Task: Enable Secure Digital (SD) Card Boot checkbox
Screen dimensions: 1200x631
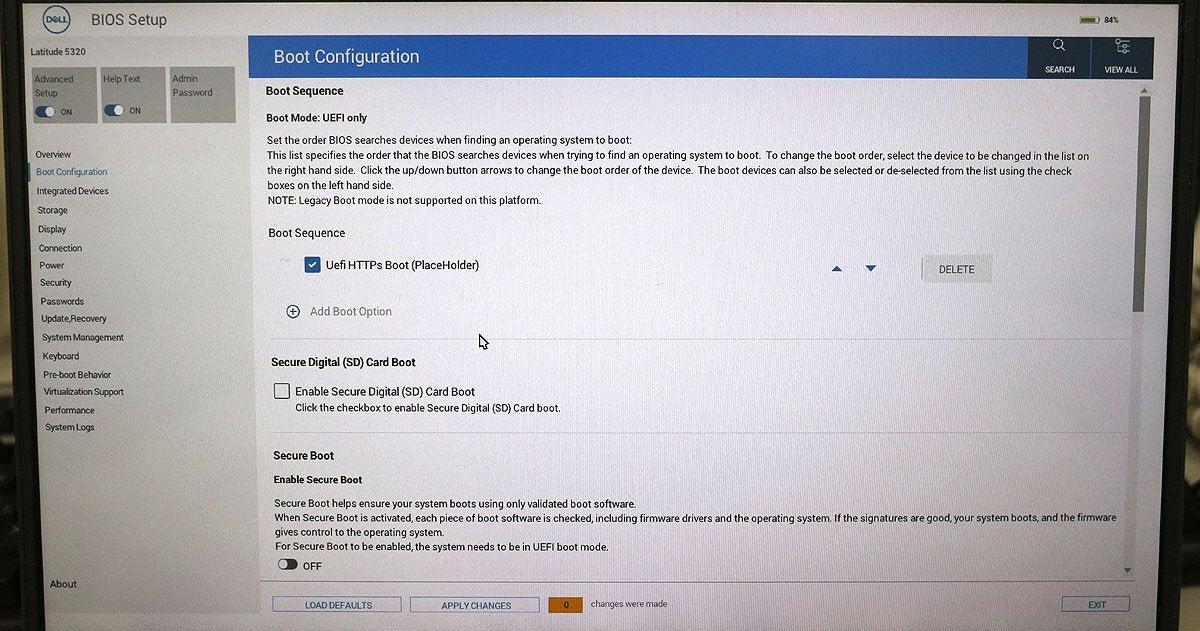Action: [x=282, y=391]
